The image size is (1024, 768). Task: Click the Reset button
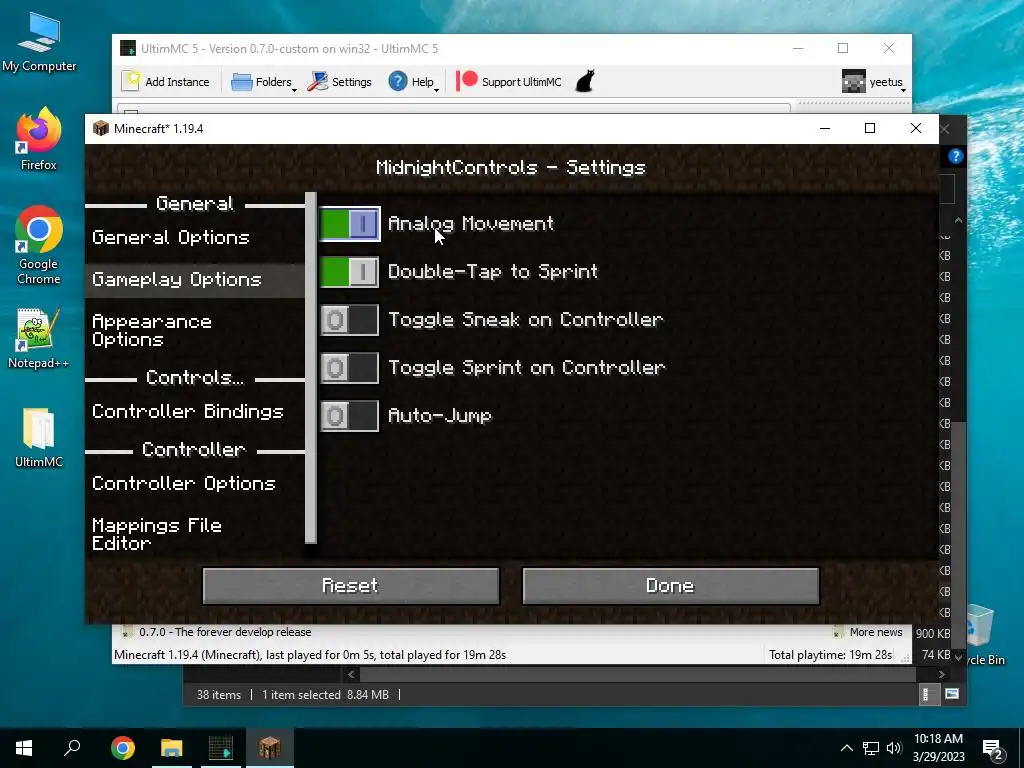click(x=351, y=586)
